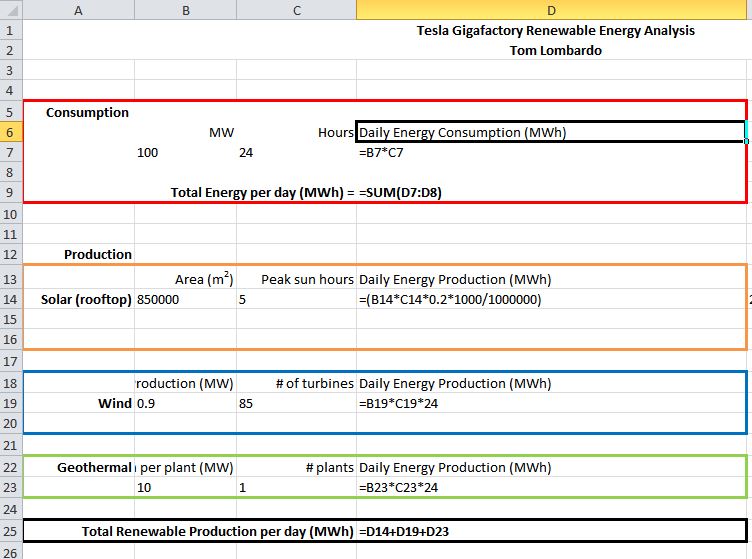Select row 23 header
The width and height of the screenshot is (752, 559).
[x=11, y=487]
